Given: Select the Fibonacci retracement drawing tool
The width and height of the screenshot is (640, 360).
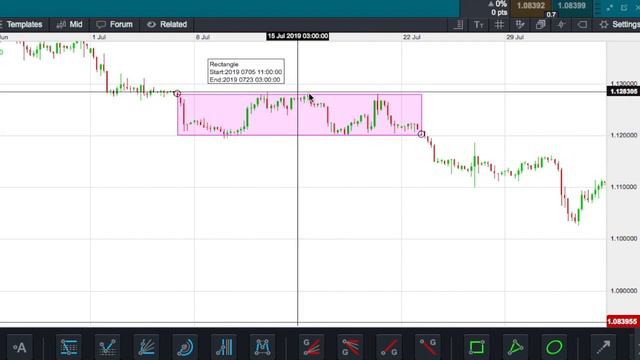Looking at the screenshot, I should 69,347.
